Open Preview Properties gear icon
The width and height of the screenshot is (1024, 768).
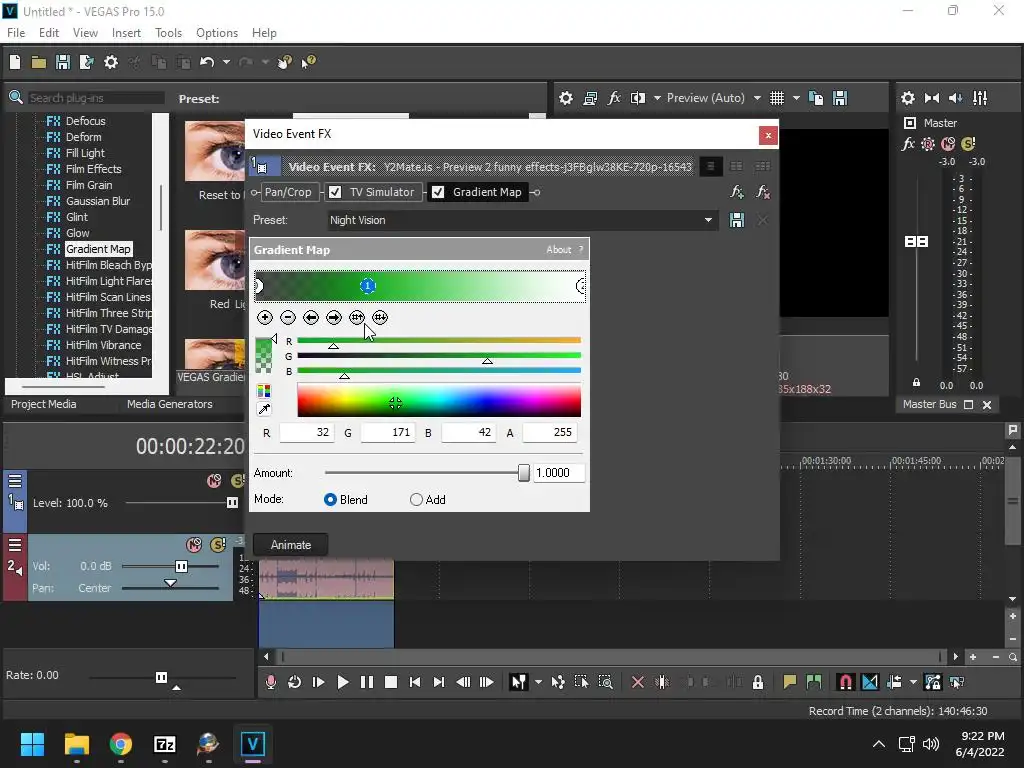(x=566, y=99)
